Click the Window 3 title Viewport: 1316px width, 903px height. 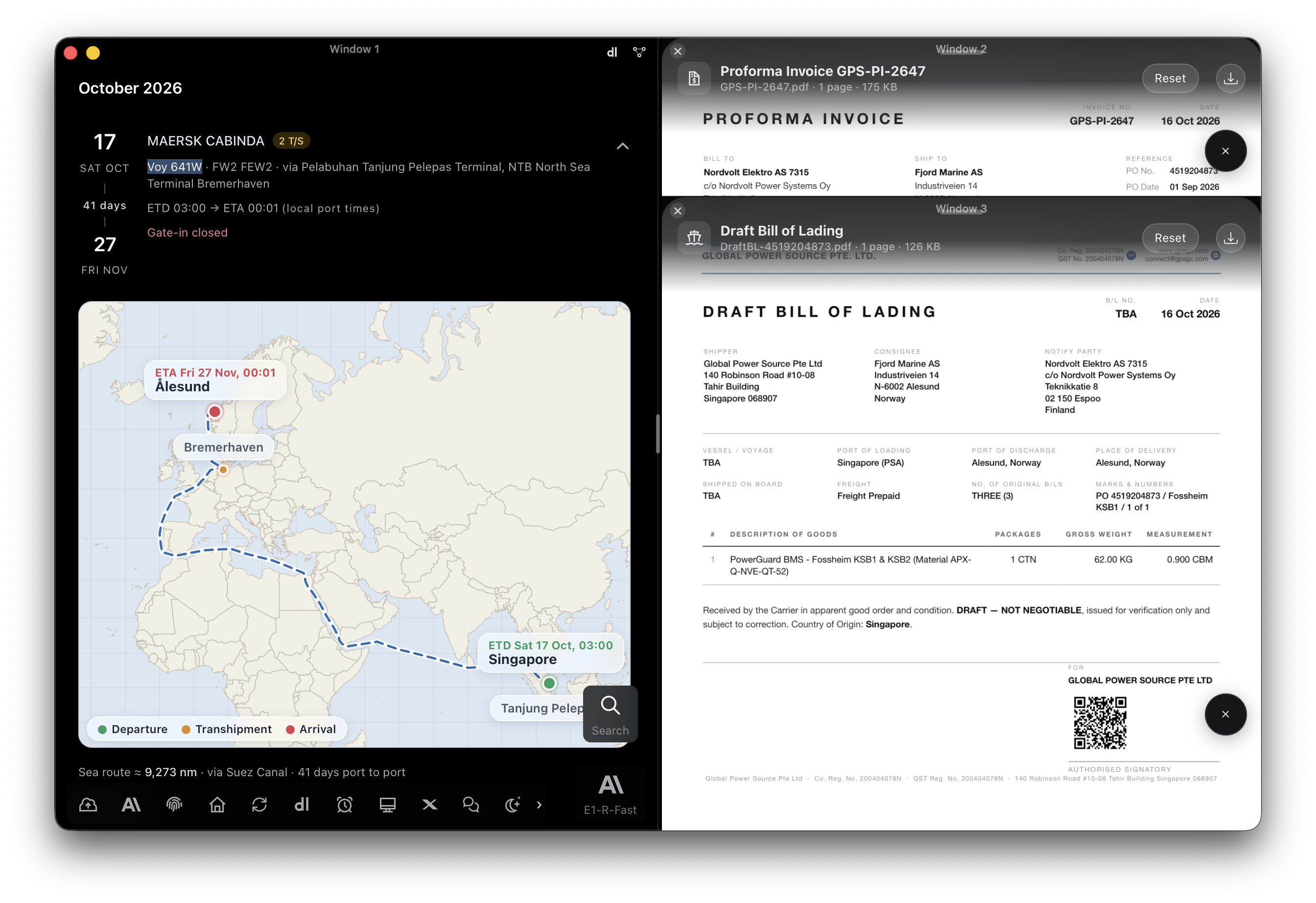pyautogui.click(x=961, y=209)
